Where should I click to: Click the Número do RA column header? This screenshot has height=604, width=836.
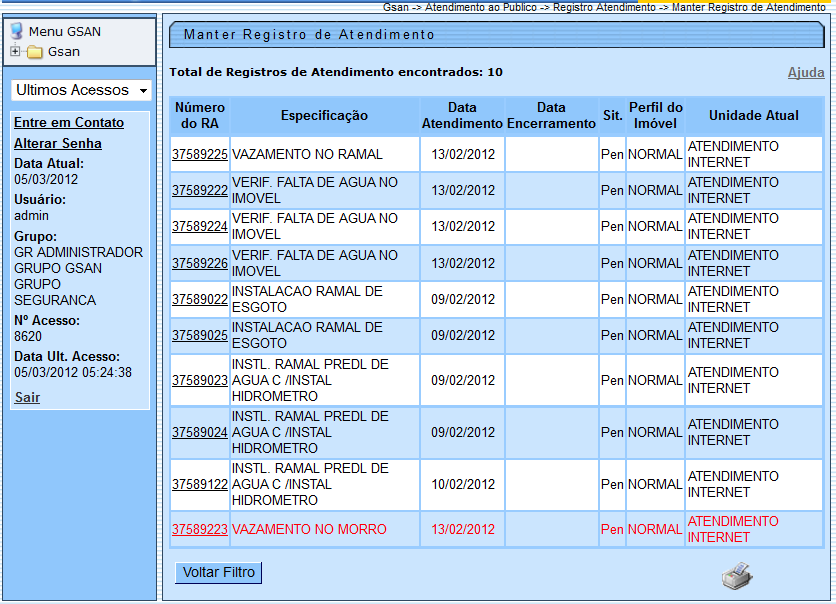(200, 115)
